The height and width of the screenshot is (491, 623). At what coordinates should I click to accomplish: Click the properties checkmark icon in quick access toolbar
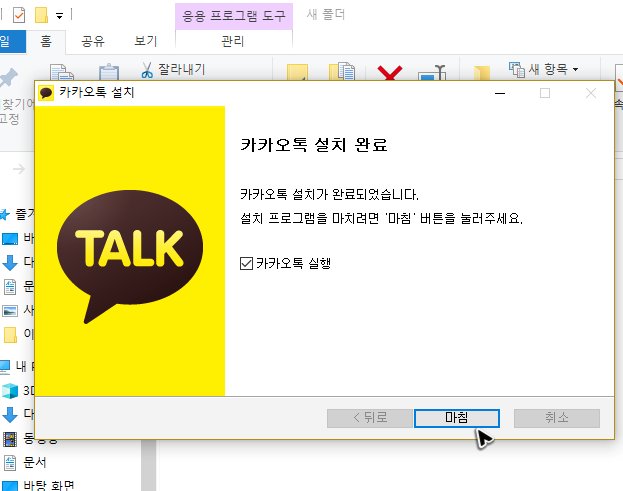[x=19, y=15]
